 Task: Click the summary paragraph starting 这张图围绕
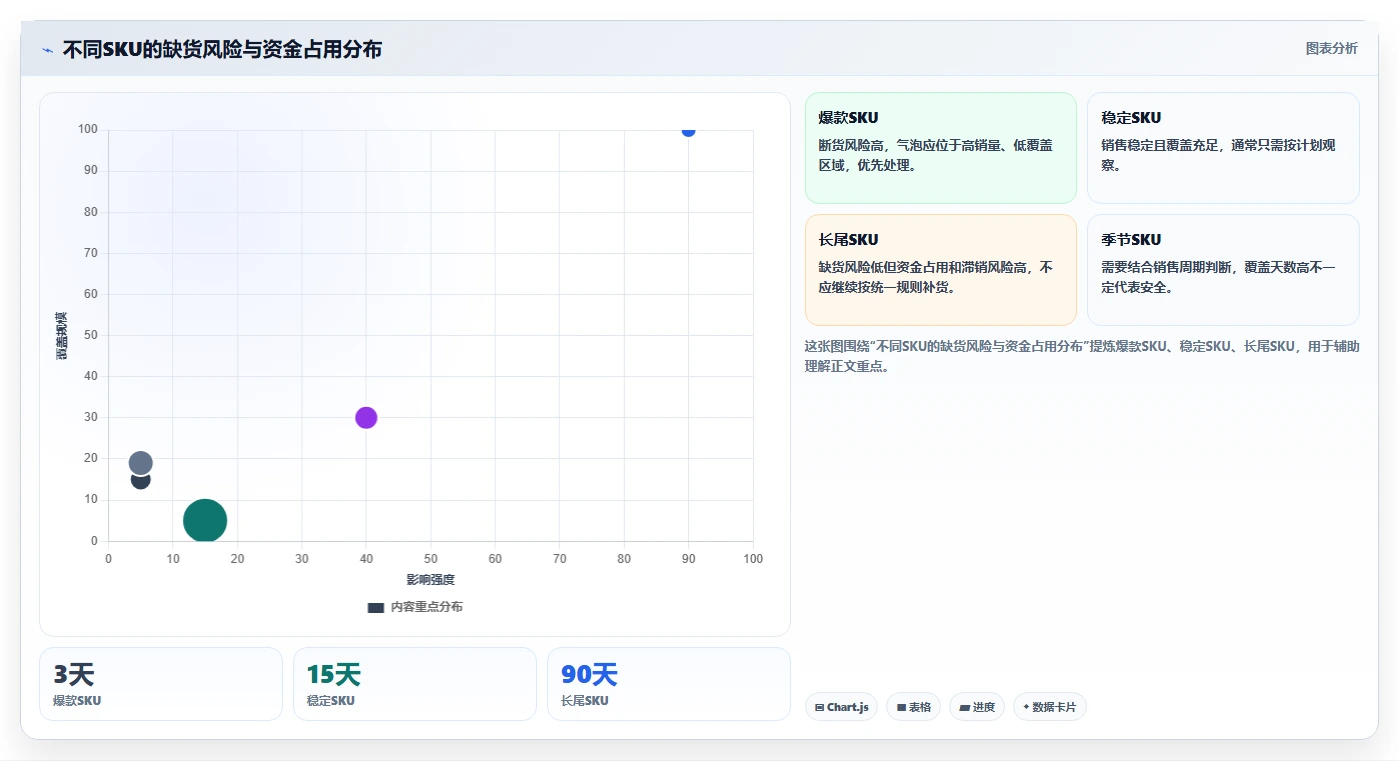click(1082, 356)
